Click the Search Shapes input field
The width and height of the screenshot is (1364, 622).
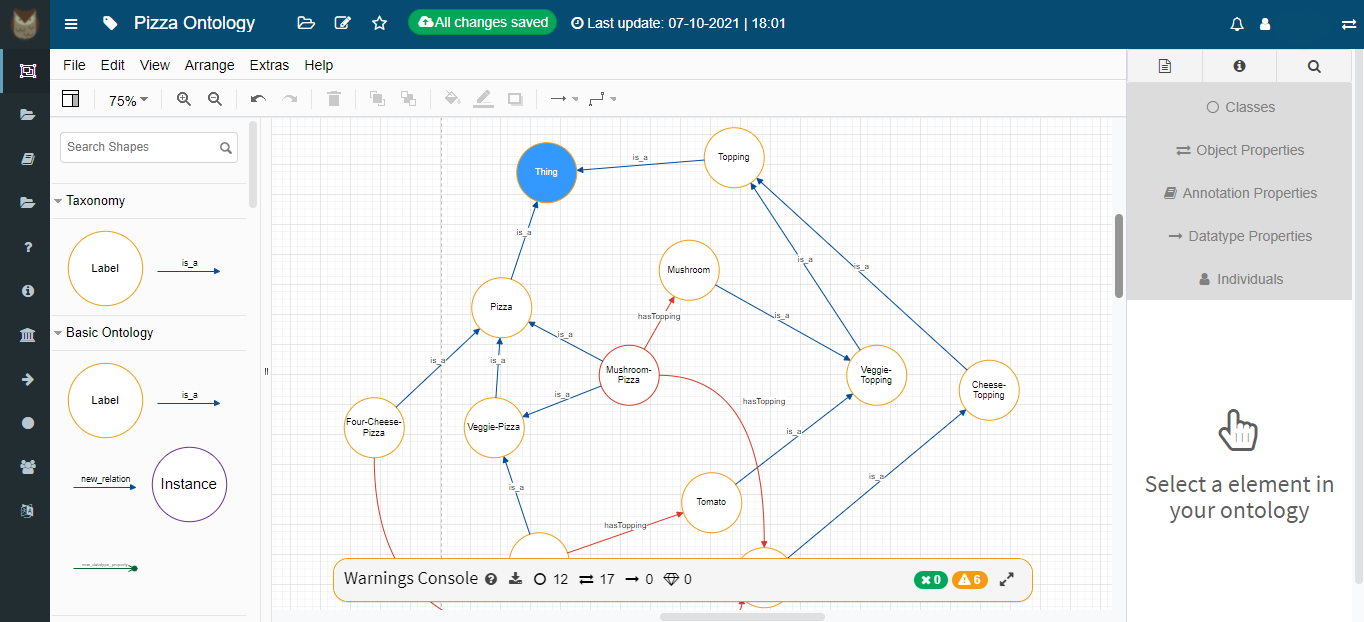tap(140, 147)
